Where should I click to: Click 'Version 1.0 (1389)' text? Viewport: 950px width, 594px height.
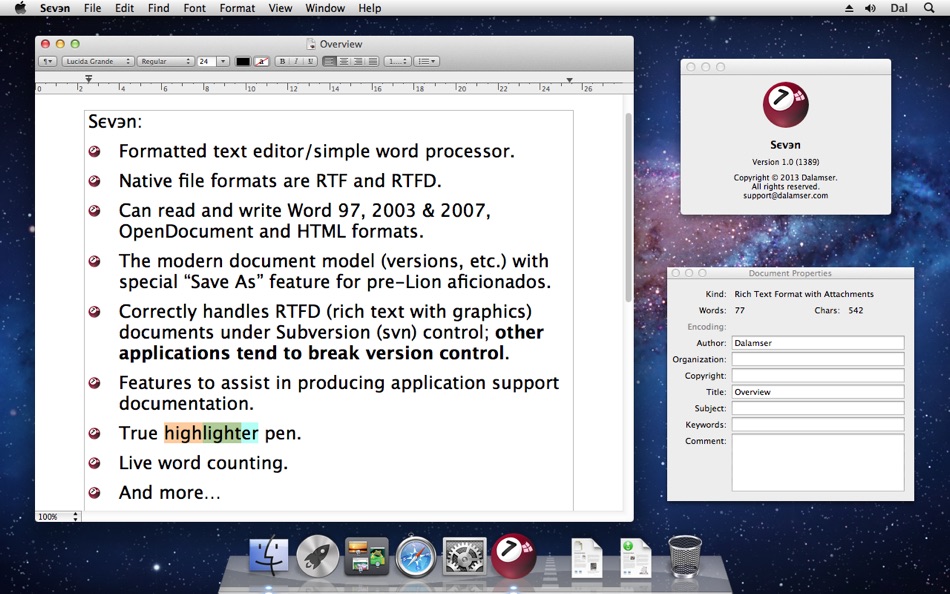pos(785,162)
